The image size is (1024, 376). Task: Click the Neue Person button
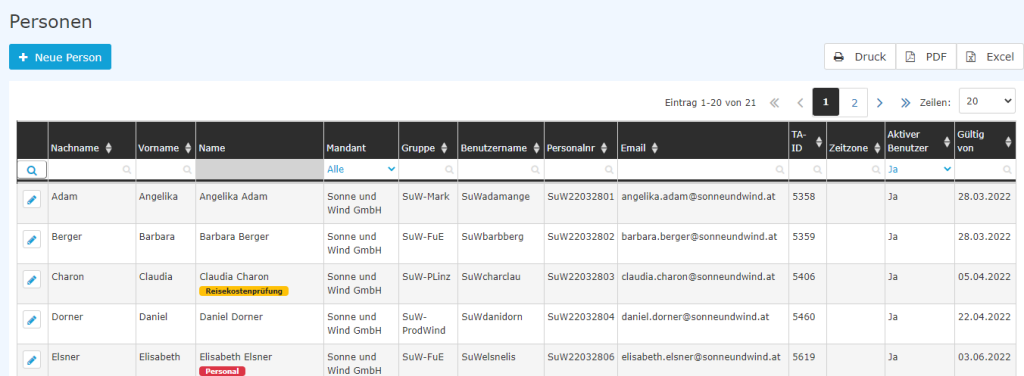click(x=60, y=57)
